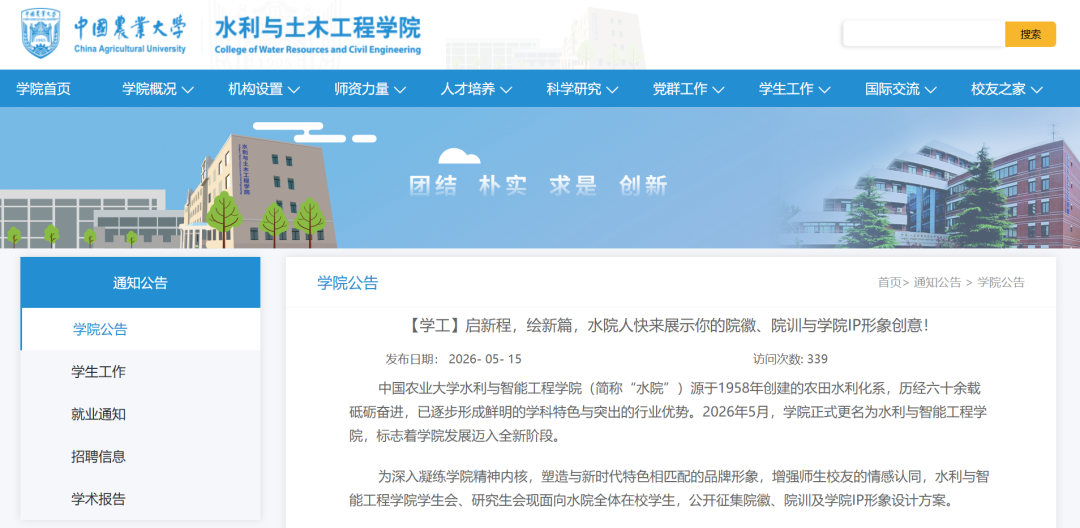Click the 首页 breadcrumb link
Viewport: 1080px width, 528px height.
point(889,282)
